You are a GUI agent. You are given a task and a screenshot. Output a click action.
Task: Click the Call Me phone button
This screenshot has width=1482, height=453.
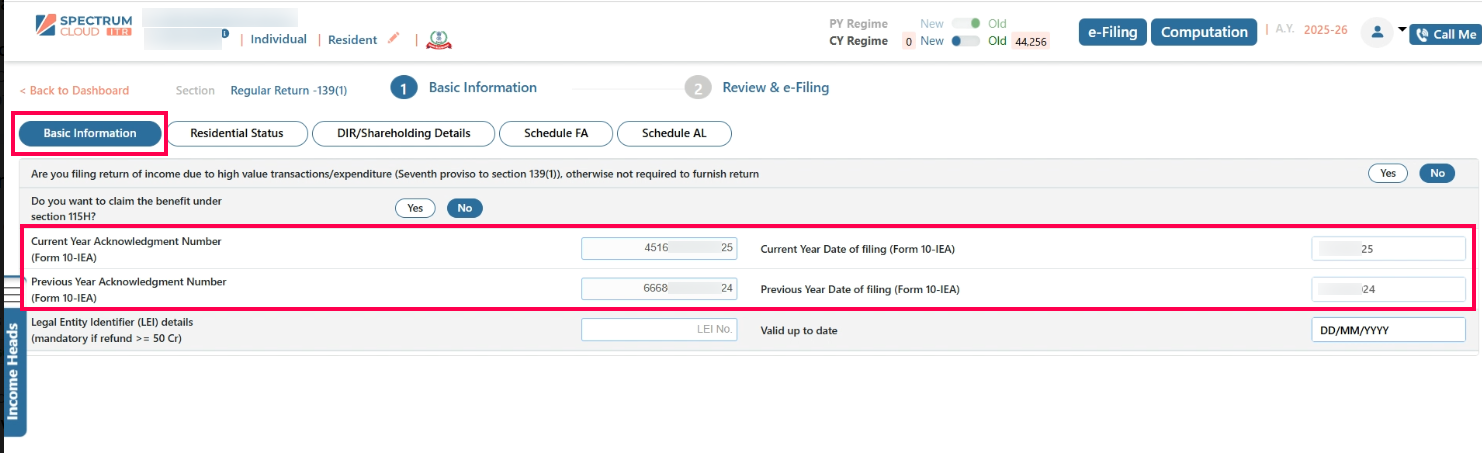coord(1445,34)
